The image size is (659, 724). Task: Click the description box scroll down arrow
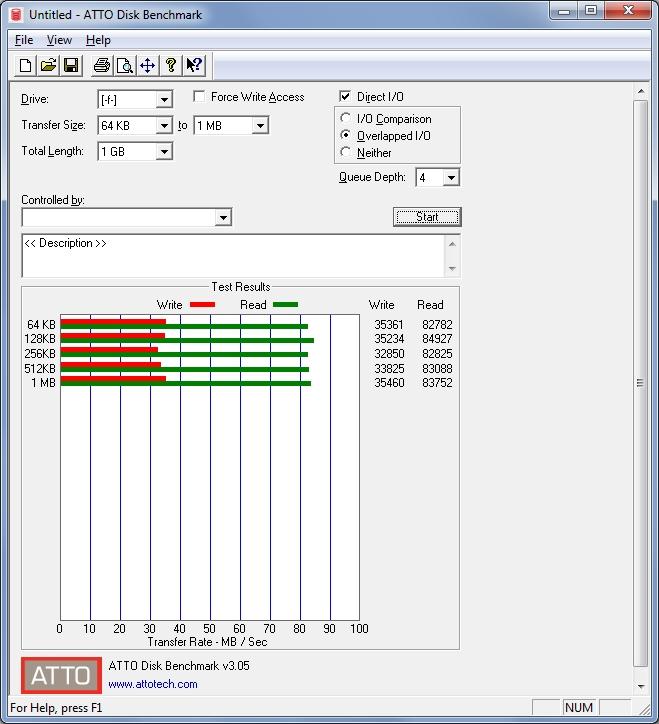(x=452, y=268)
